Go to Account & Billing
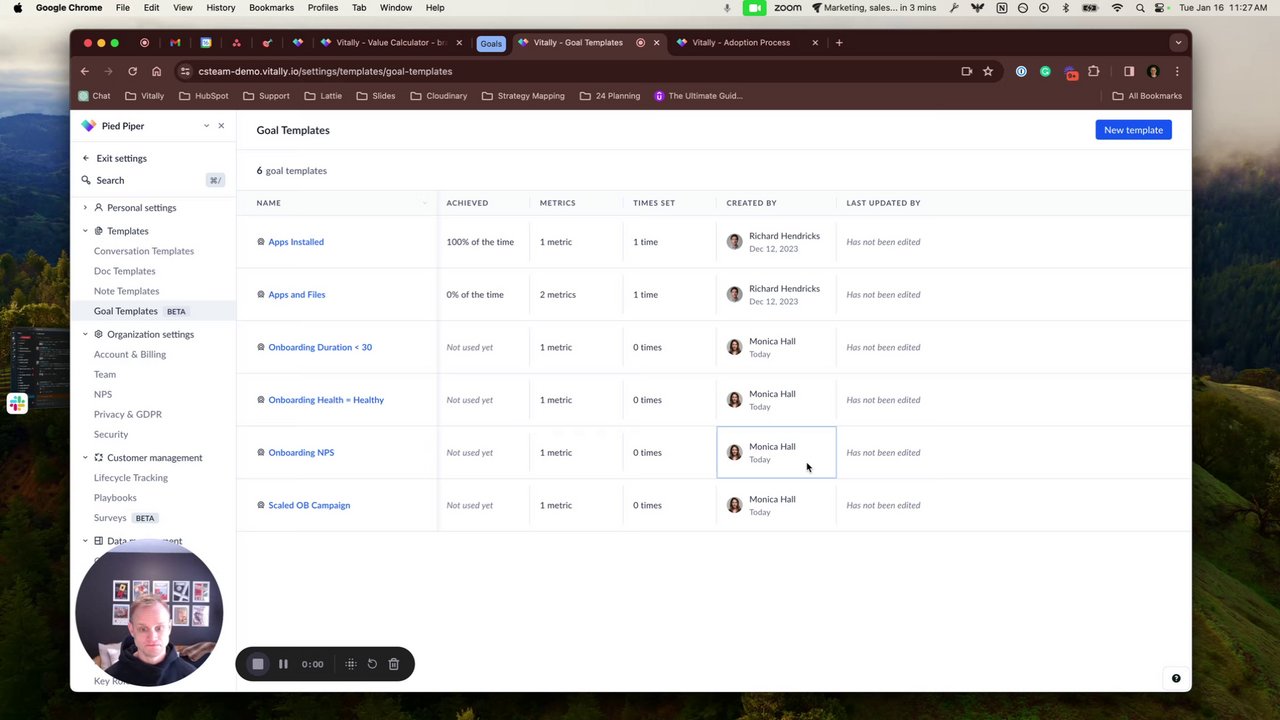Image resolution: width=1280 pixels, height=720 pixels. (130, 354)
